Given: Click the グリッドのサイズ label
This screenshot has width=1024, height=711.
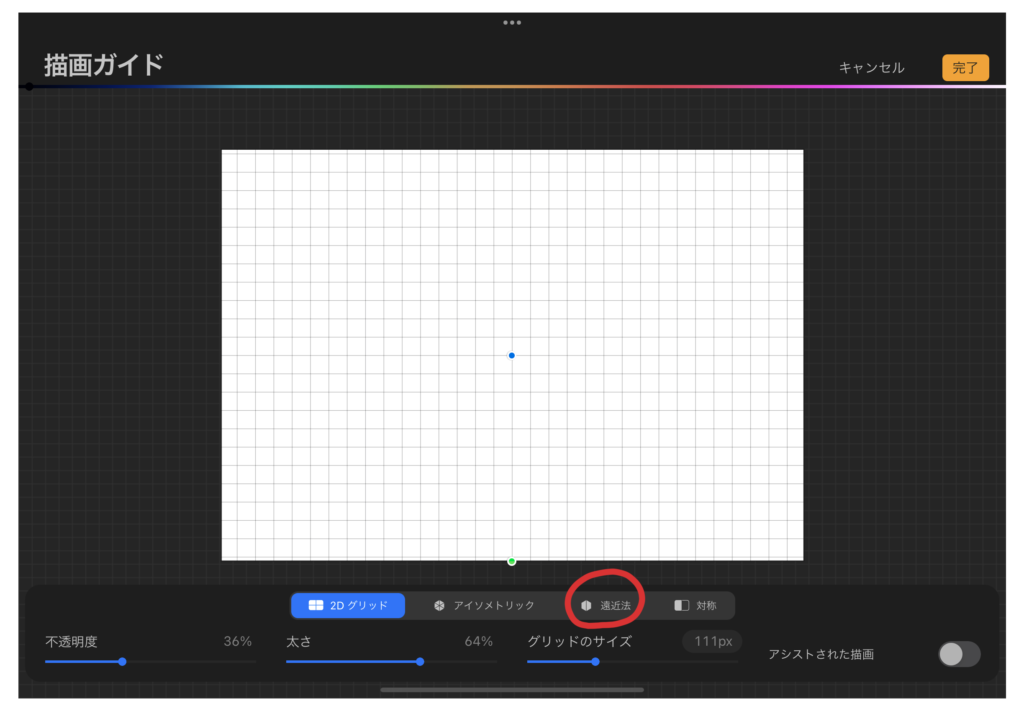Looking at the screenshot, I should coord(579,642).
